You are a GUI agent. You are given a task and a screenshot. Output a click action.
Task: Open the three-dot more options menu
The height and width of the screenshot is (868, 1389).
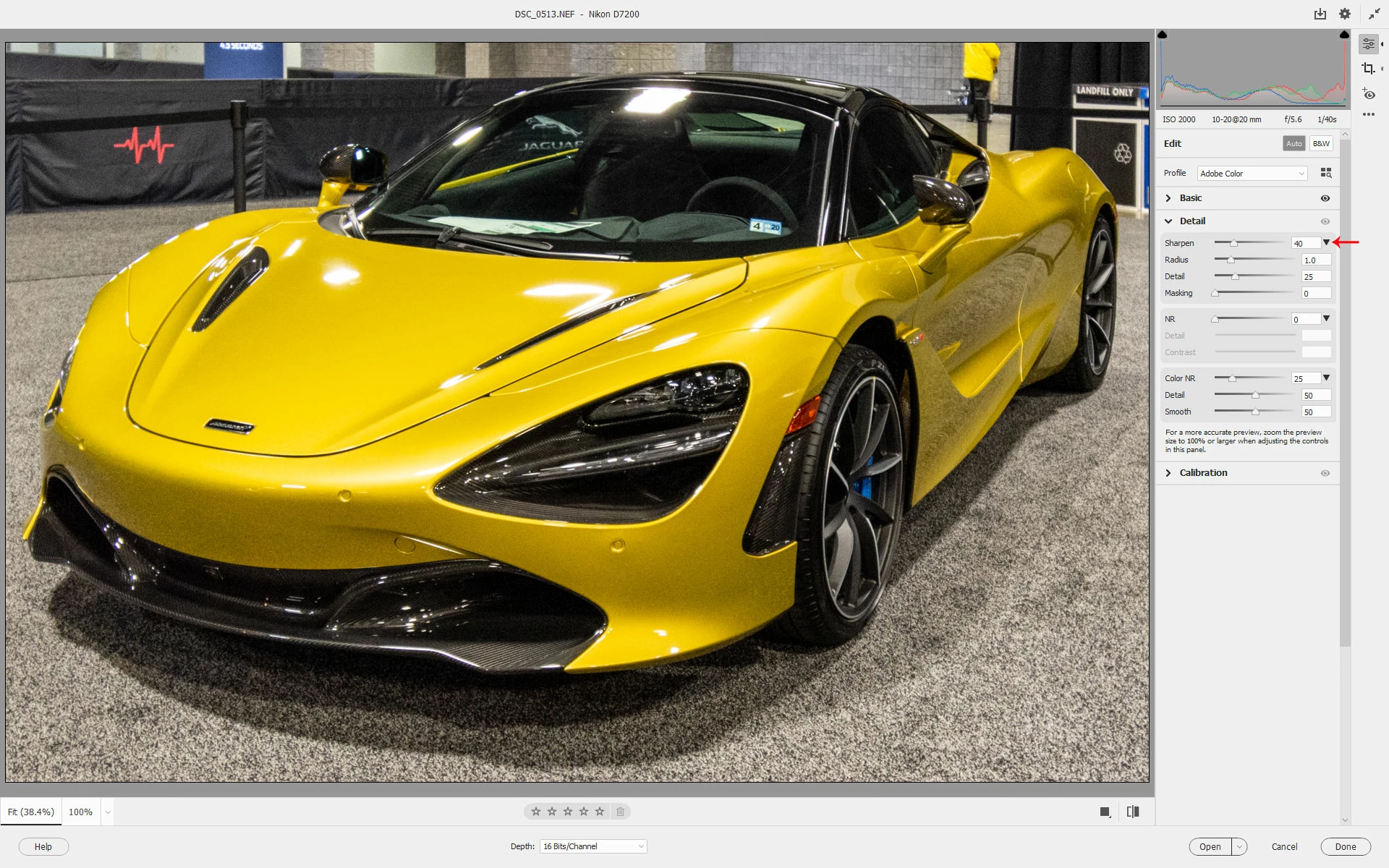pyautogui.click(x=1368, y=114)
